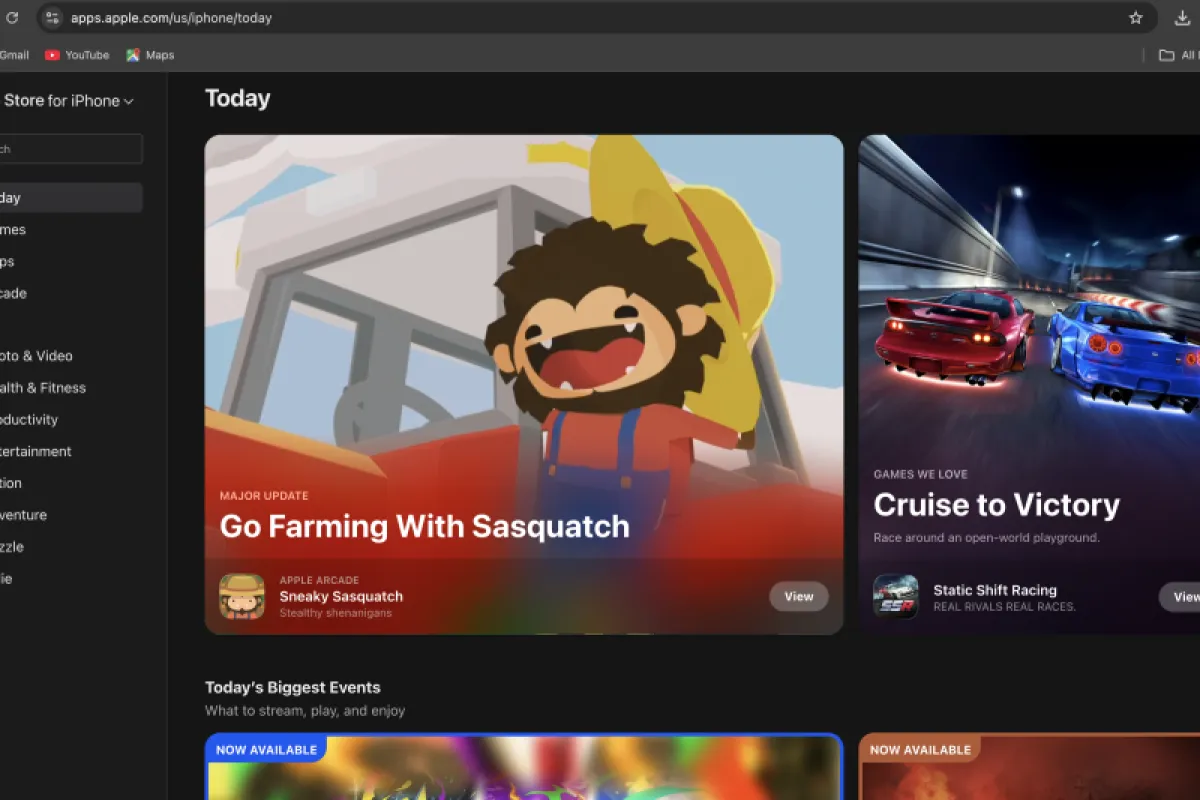Go to Health & Fitness category
Viewport: 1200px width, 800px height.
tap(43, 388)
